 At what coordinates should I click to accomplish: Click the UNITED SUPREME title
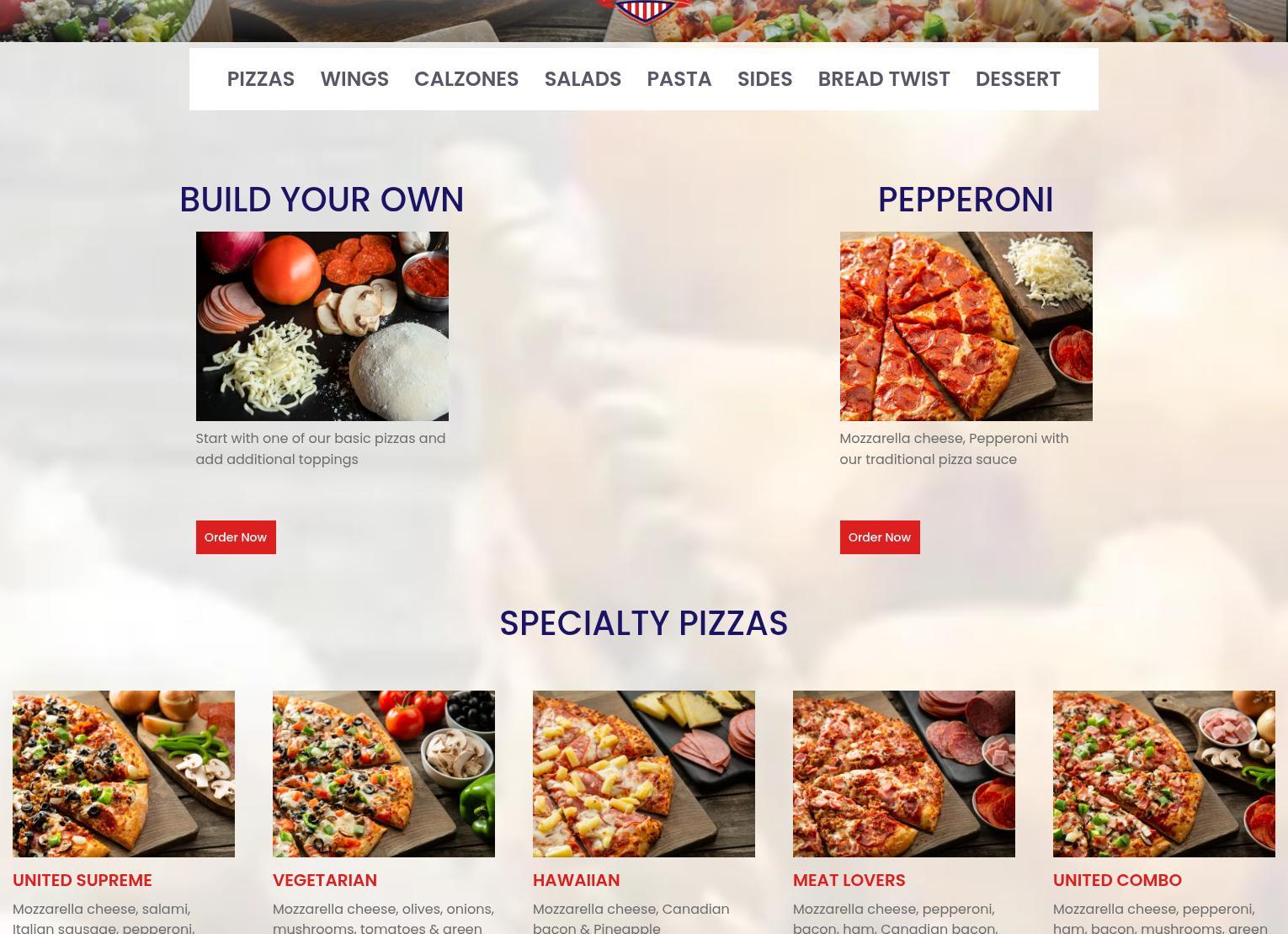(82, 880)
